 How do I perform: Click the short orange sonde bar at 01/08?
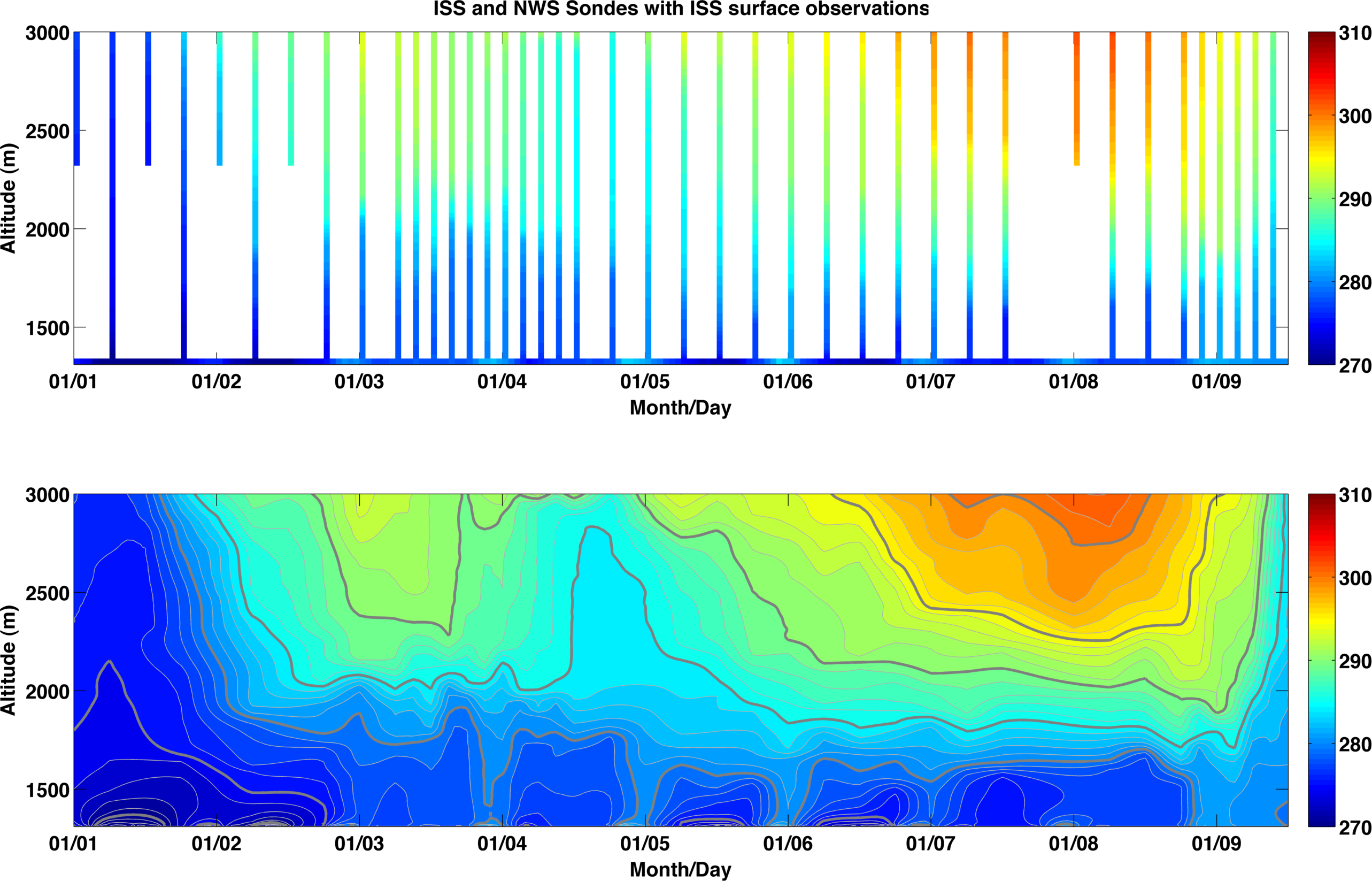pos(1077,99)
